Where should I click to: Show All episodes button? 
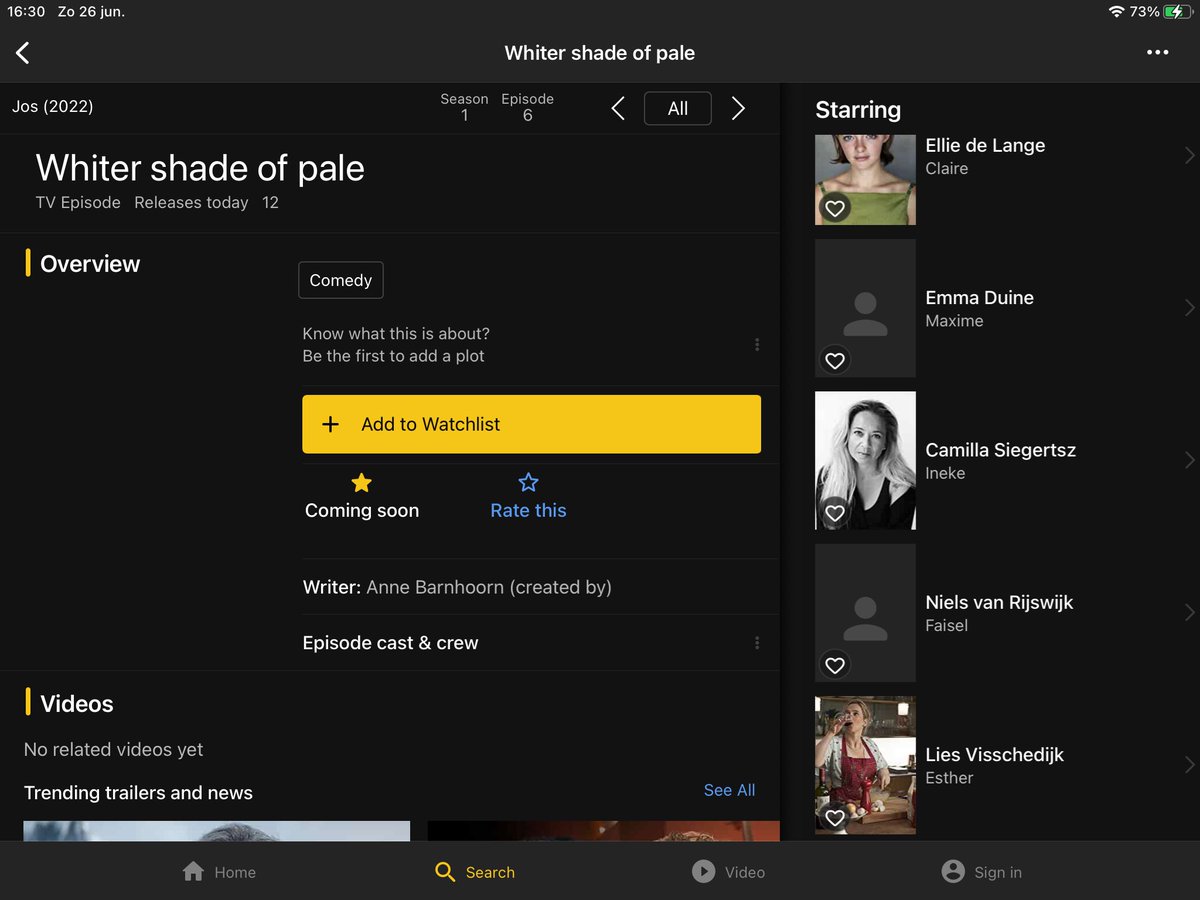coord(678,109)
